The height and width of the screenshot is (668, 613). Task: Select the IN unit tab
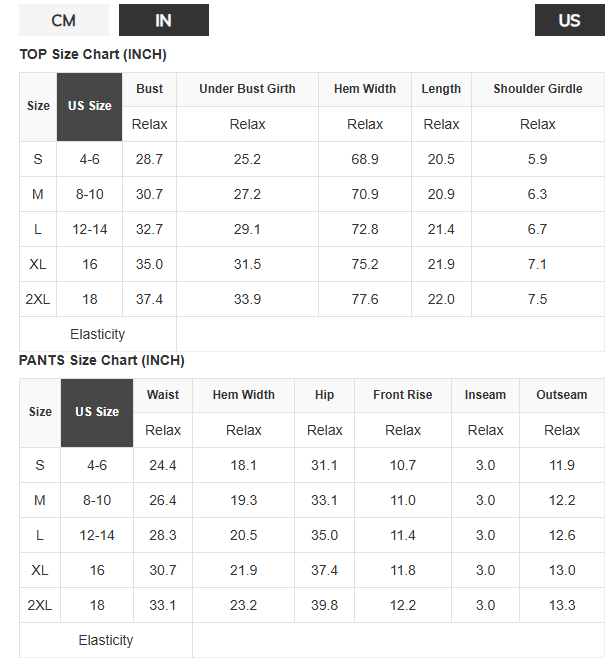point(163,20)
